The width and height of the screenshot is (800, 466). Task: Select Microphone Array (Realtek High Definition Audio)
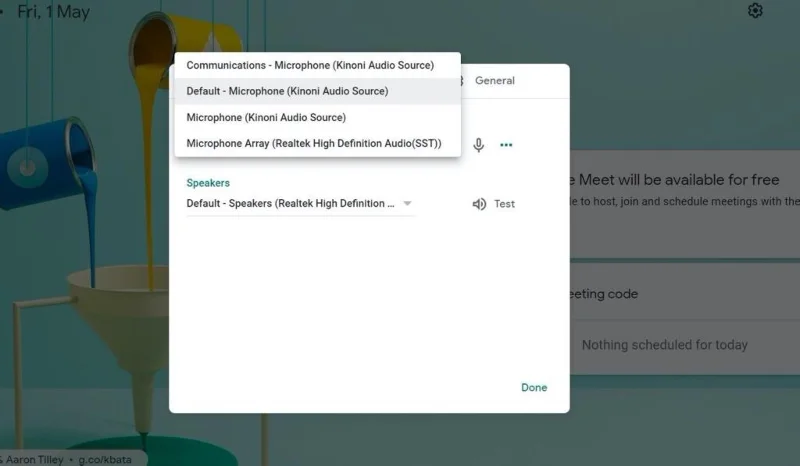(317, 143)
